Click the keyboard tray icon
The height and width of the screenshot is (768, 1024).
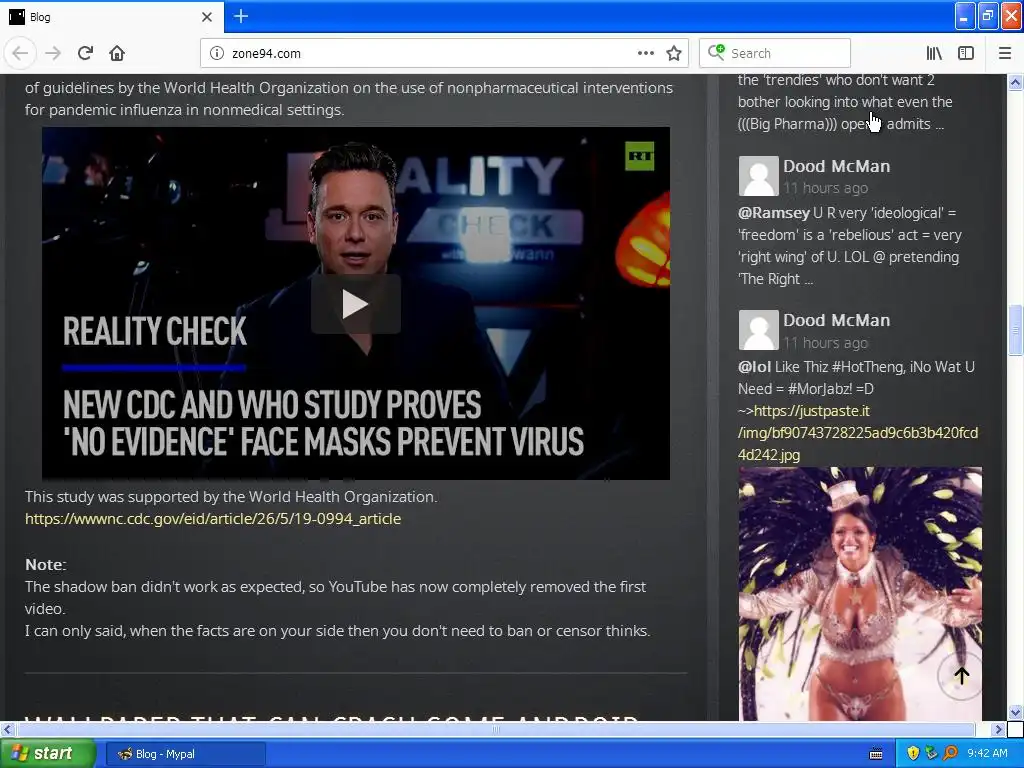tap(876, 754)
